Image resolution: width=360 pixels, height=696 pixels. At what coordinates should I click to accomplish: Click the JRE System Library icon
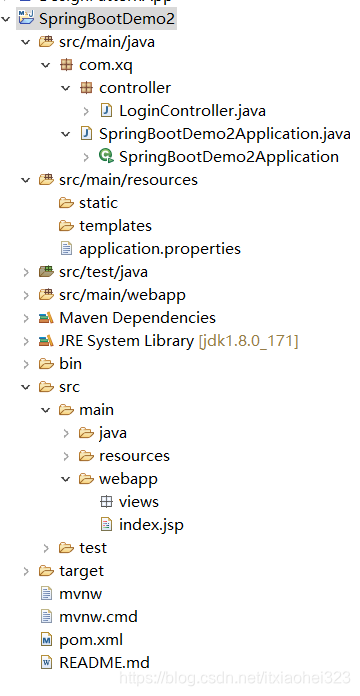point(46,341)
